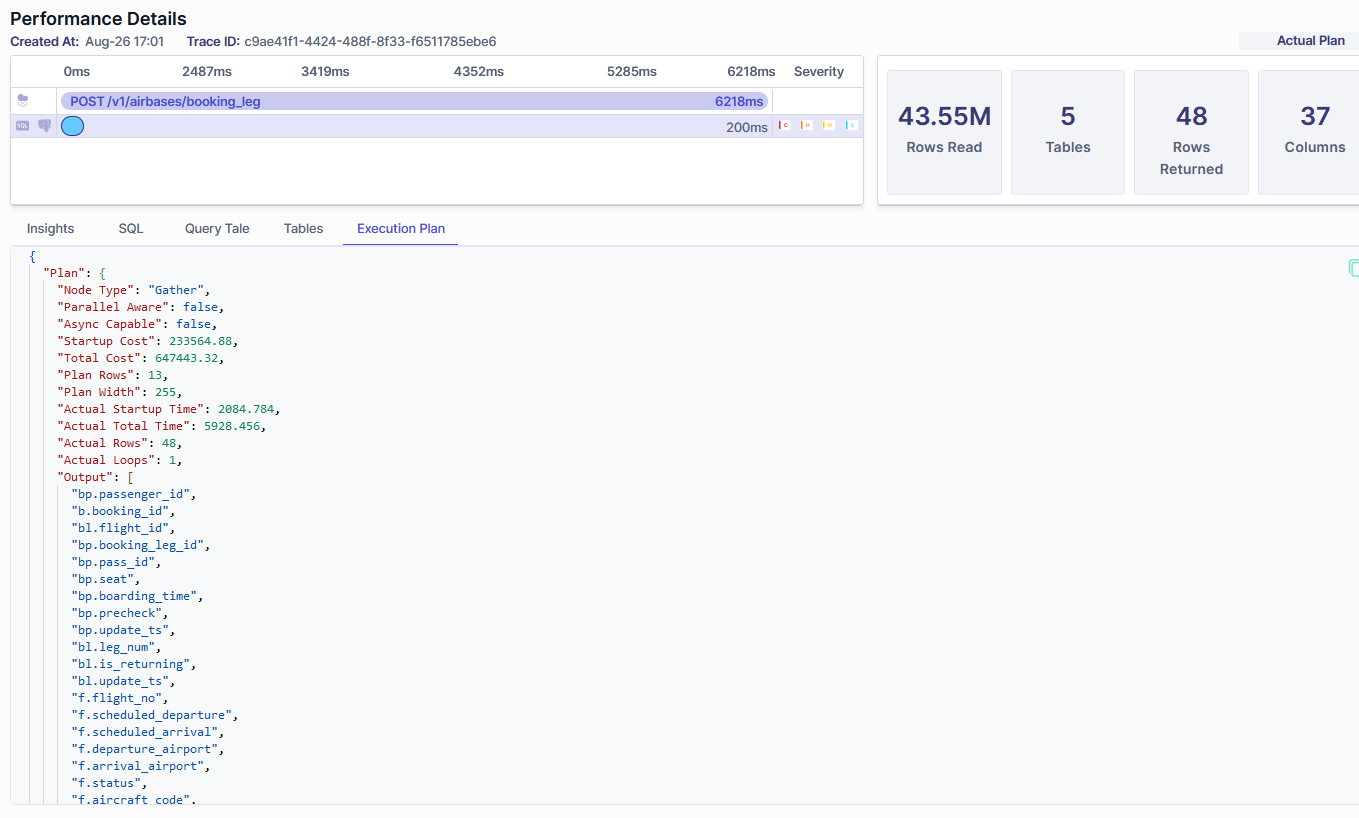Viewport: 1359px width, 818px height.
Task: Open the Insights tab
Action: [51, 228]
